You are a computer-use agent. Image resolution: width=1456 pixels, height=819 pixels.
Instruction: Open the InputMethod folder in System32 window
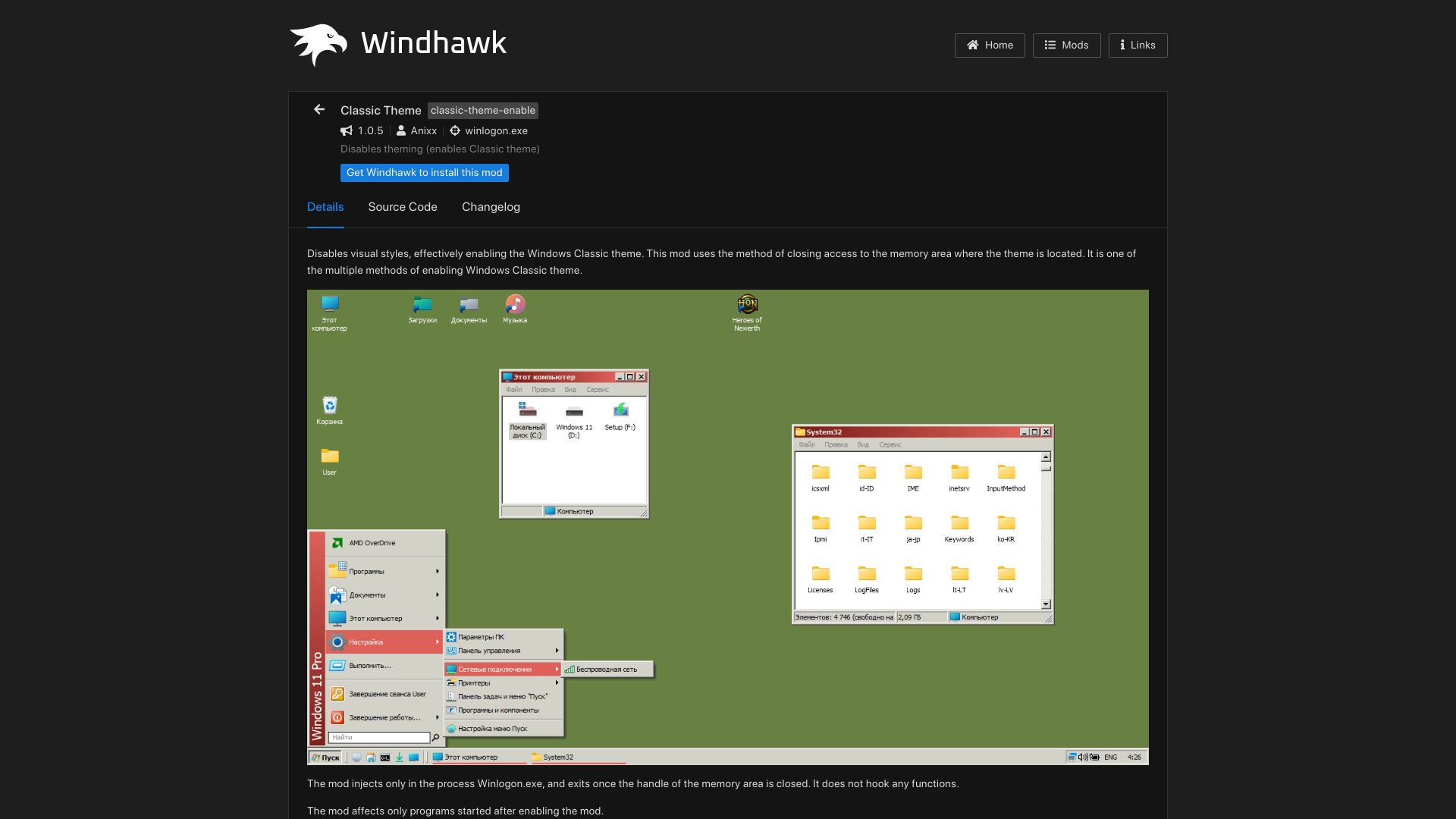click(x=1006, y=479)
